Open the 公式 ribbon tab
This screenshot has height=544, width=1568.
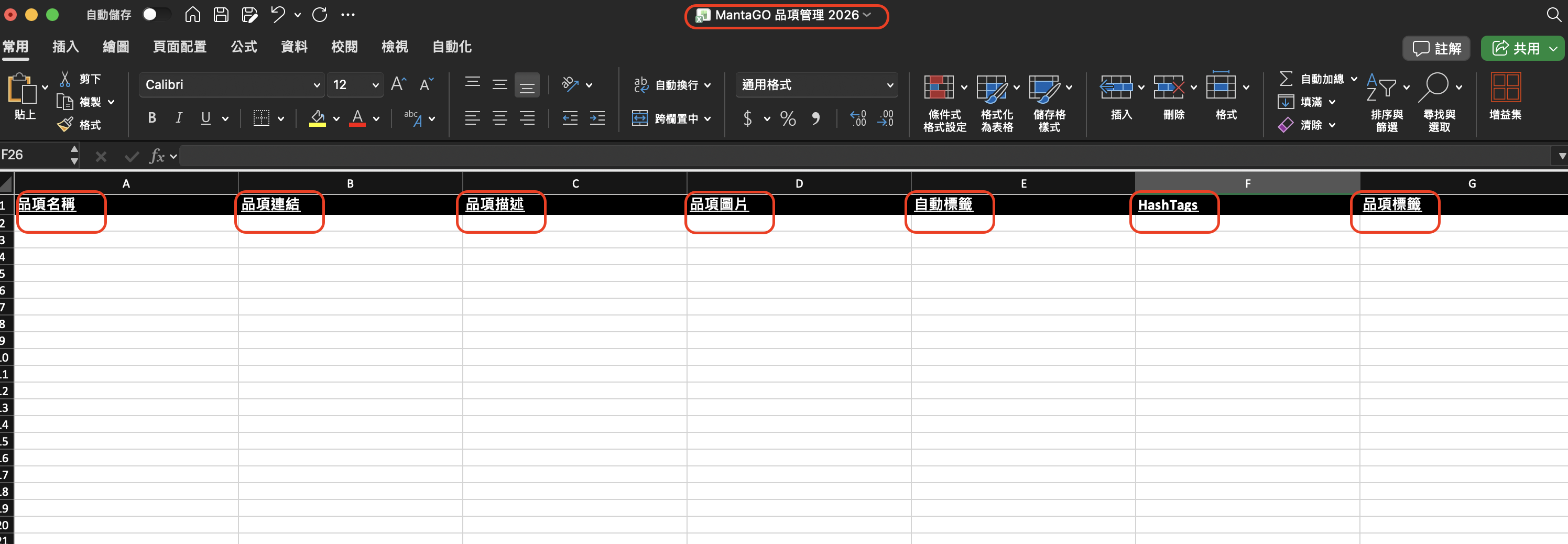click(244, 47)
